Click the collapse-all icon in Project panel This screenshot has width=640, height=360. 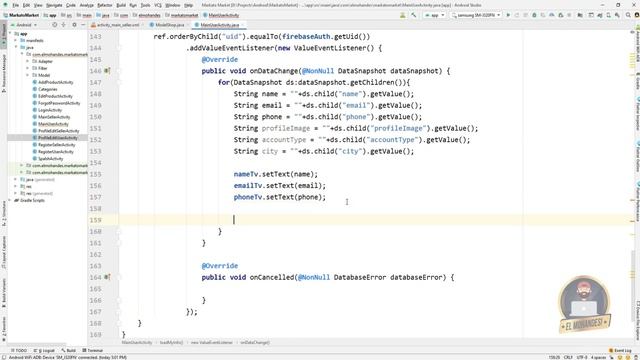click(64, 25)
